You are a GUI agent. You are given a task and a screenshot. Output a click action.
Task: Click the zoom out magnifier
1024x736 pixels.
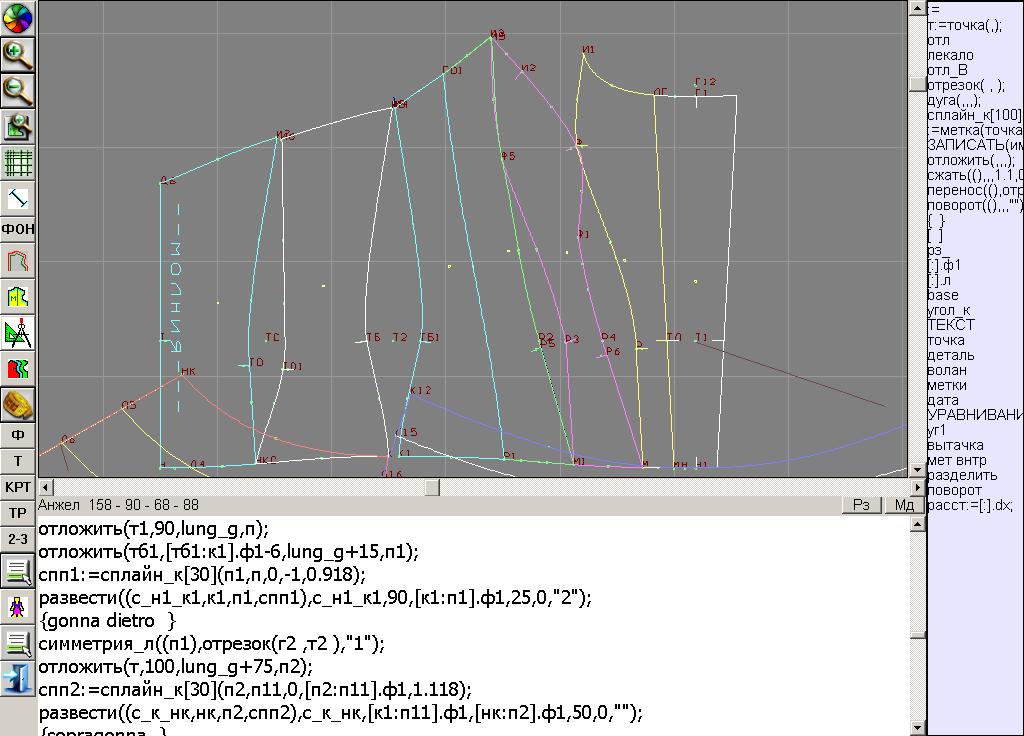18,90
